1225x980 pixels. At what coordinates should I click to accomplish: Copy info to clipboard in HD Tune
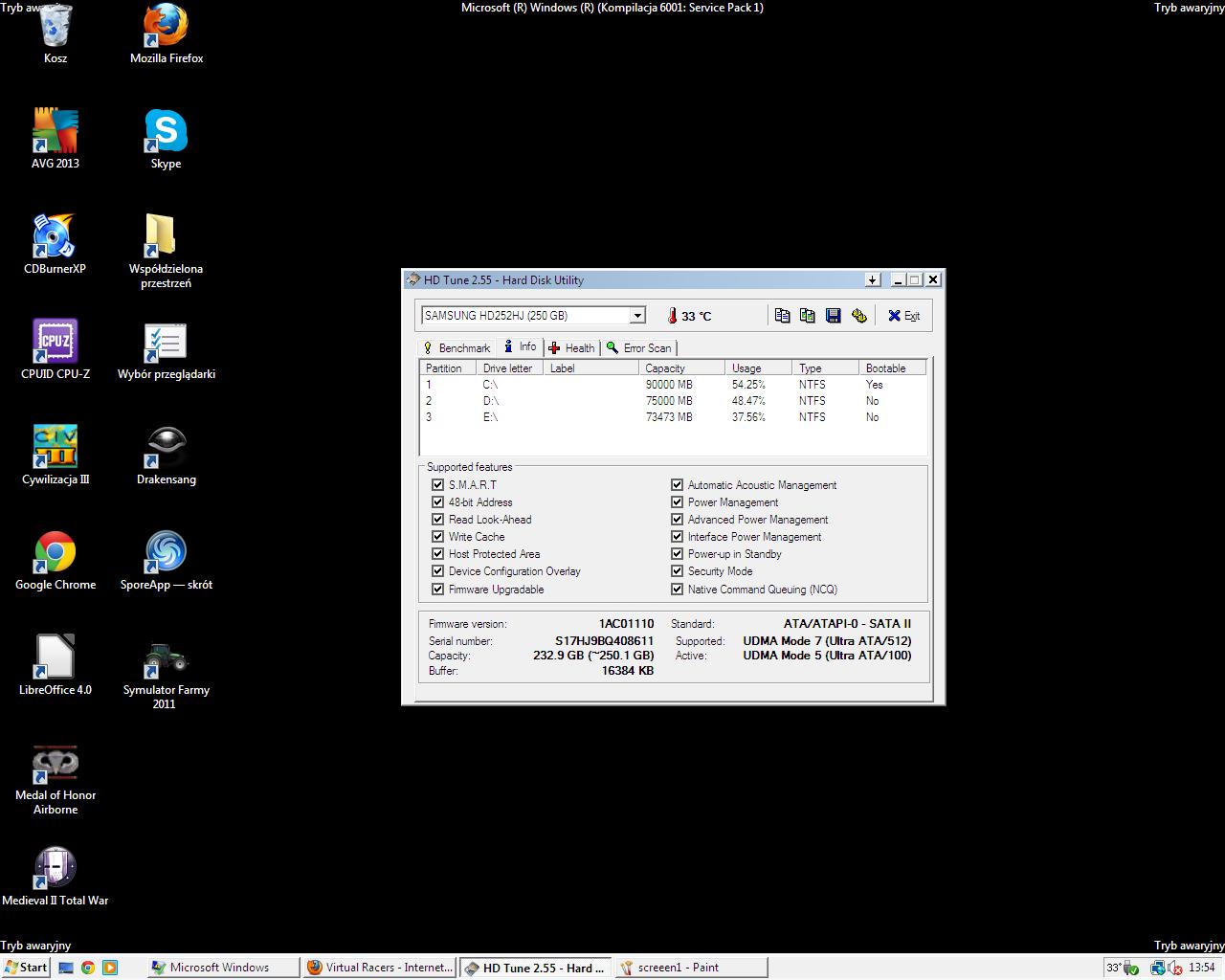point(782,316)
